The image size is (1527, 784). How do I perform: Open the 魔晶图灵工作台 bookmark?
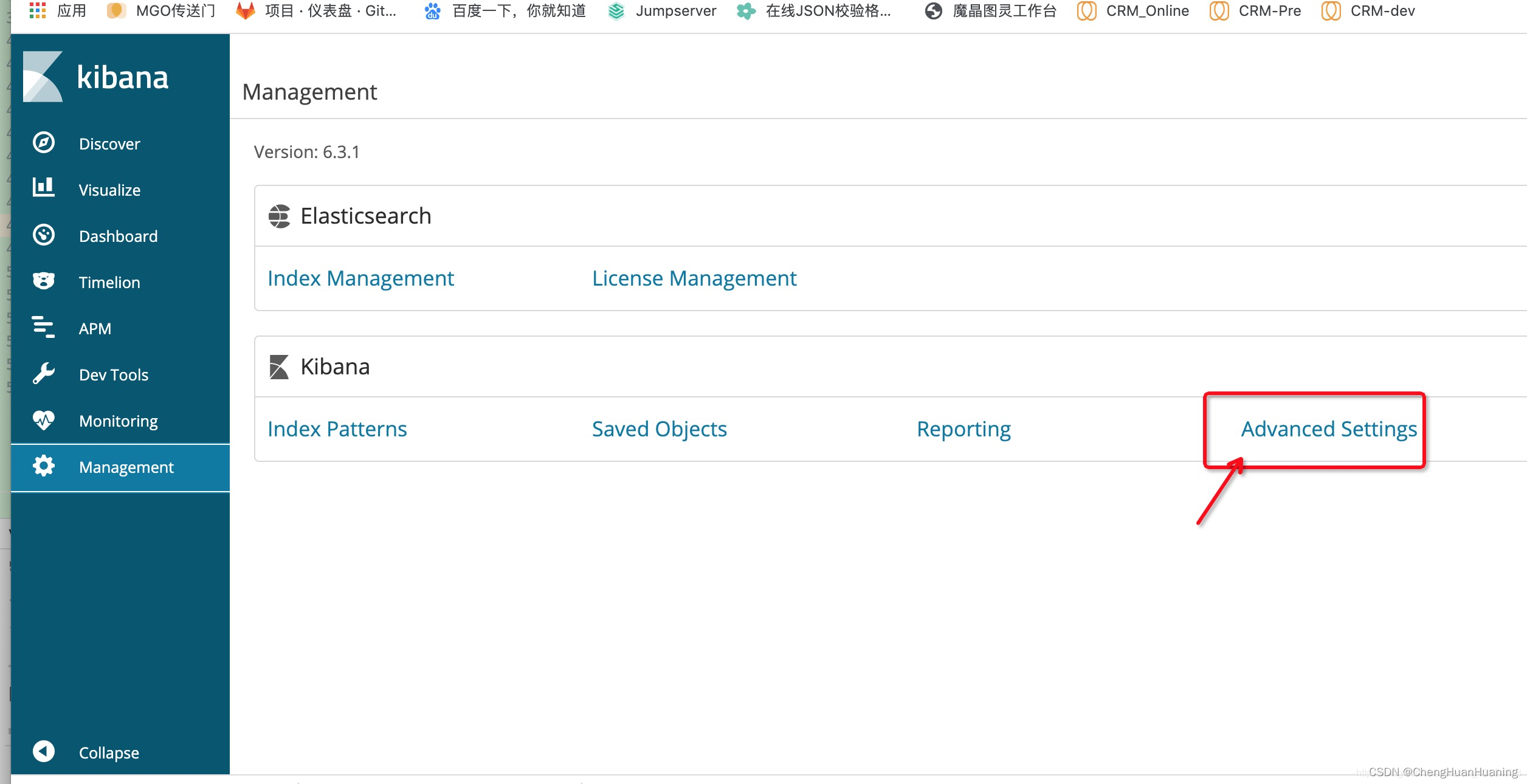tap(1005, 11)
